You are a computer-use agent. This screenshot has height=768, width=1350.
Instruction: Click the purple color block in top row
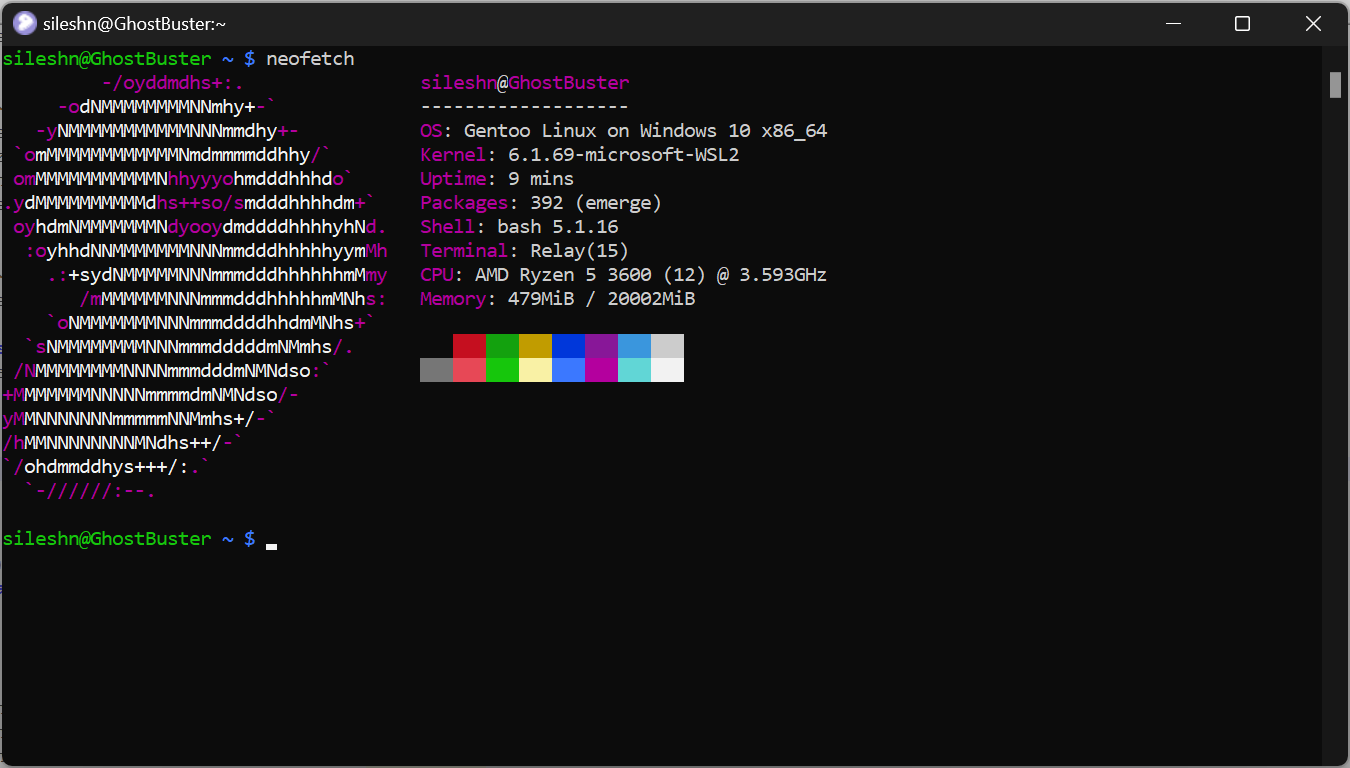601,346
